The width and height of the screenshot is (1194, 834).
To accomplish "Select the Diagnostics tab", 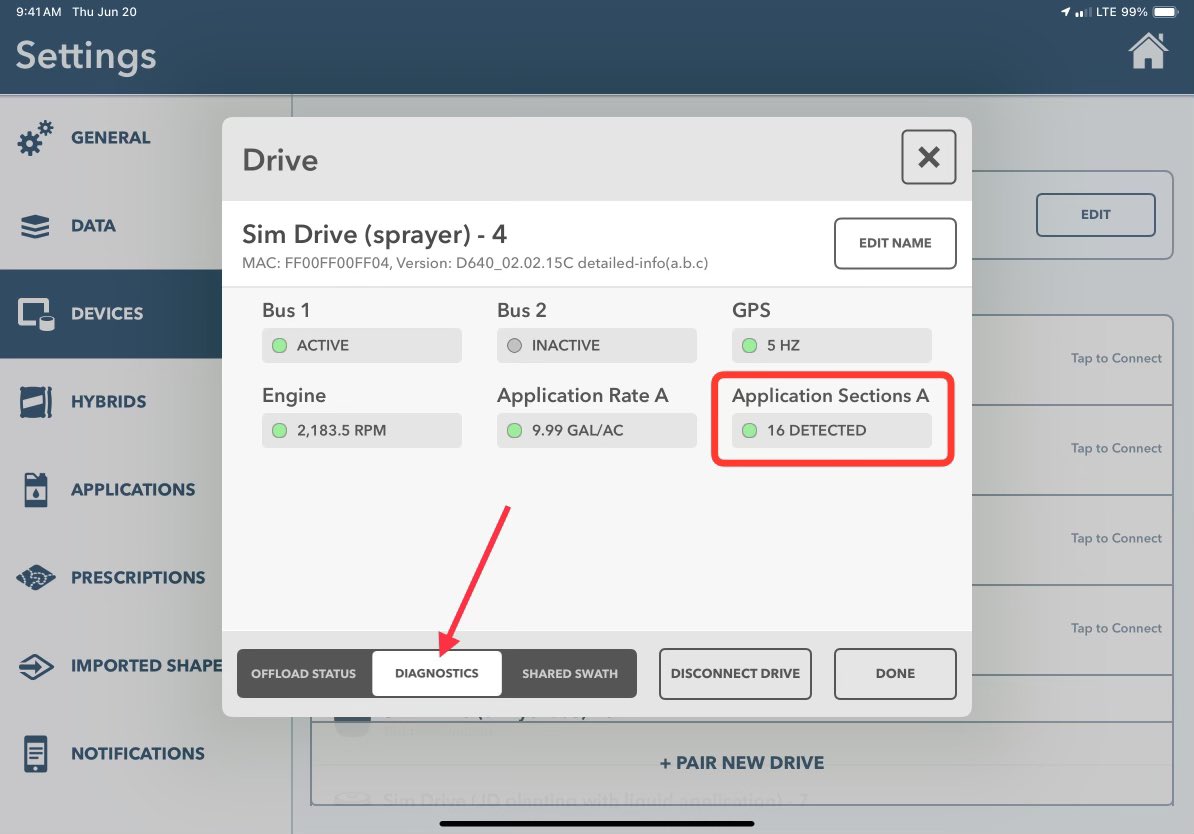I will tap(436, 673).
